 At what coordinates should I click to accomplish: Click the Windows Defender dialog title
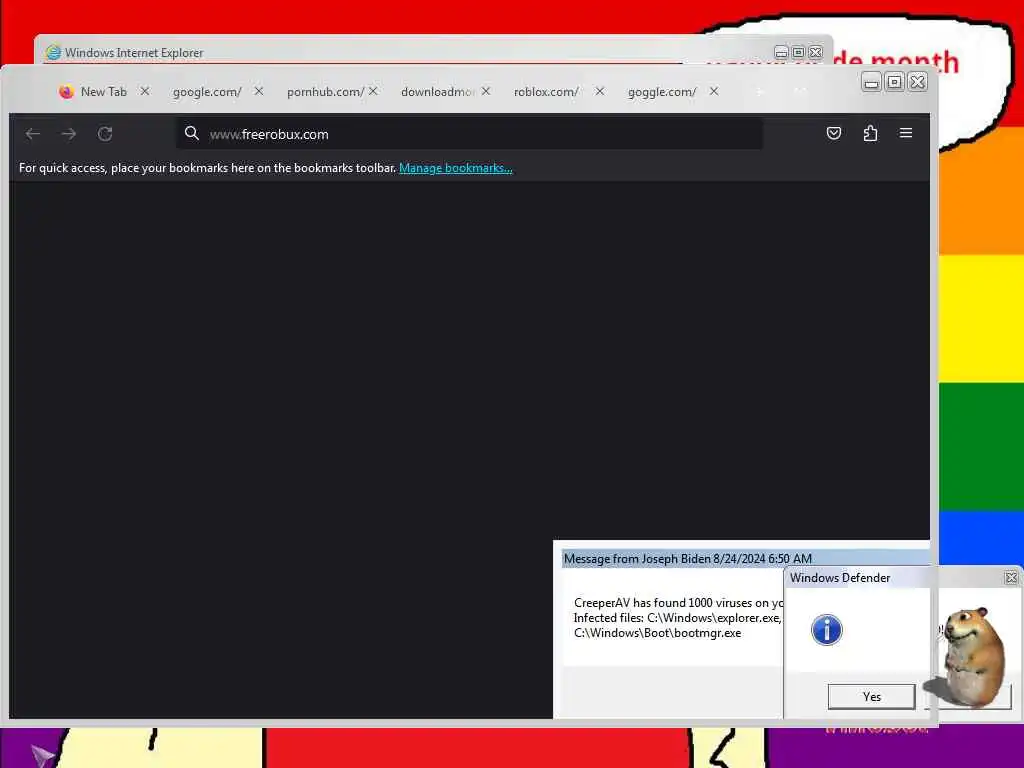(x=840, y=578)
